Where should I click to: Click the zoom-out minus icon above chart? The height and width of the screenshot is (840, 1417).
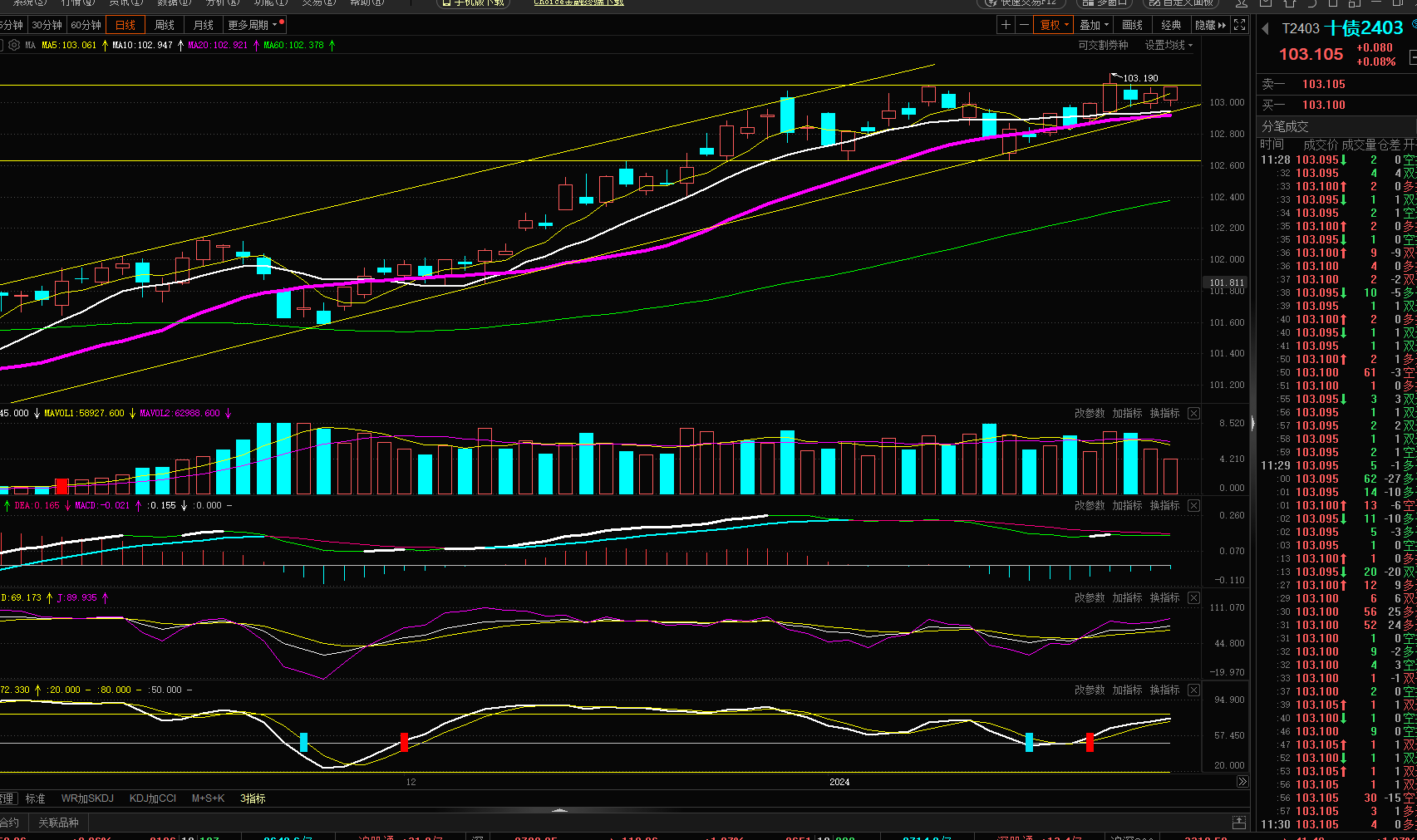[x=1024, y=25]
